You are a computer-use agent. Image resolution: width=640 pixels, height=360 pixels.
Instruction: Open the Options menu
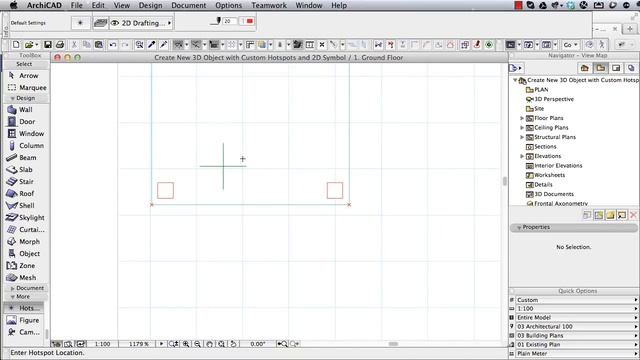[229, 5]
